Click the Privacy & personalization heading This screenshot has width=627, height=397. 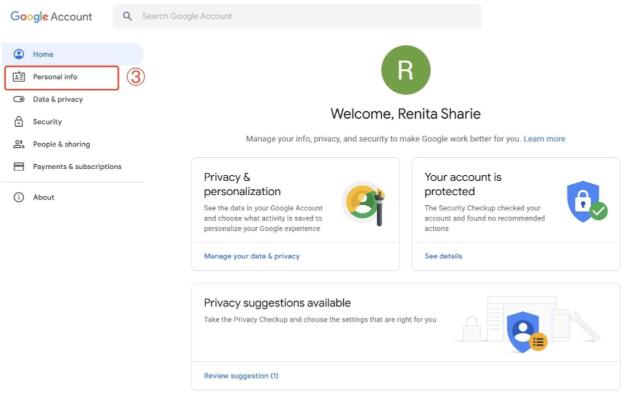click(x=242, y=184)
